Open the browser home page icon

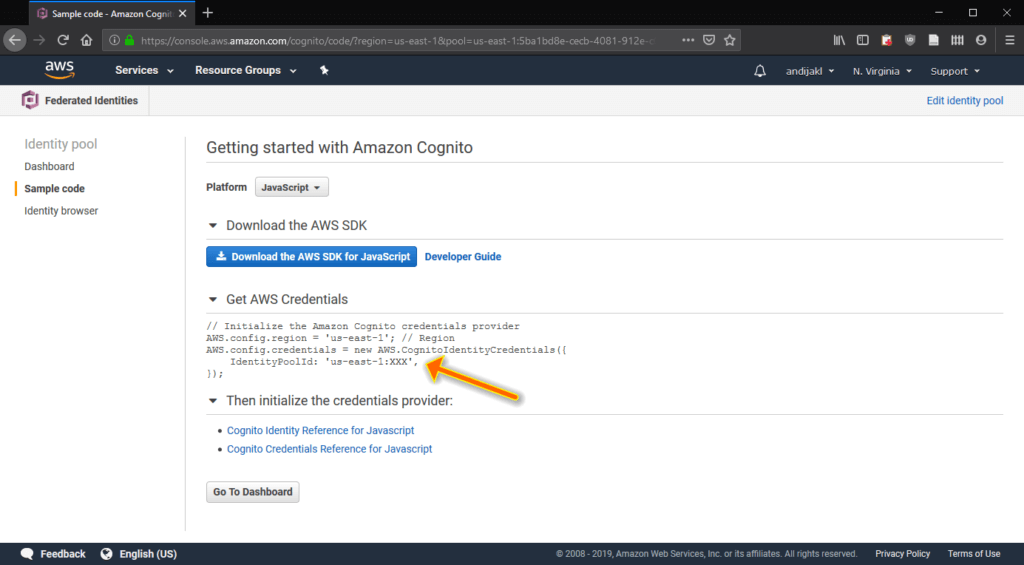click(86, 40)
